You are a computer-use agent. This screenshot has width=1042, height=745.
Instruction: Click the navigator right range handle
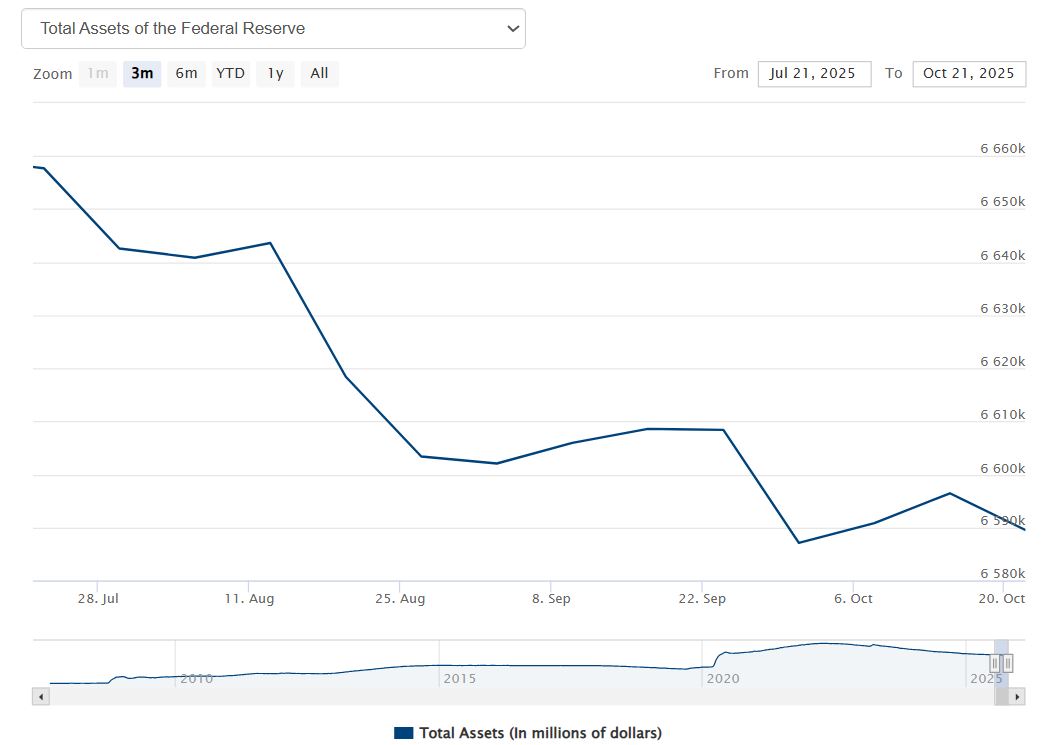(1008, 663)
